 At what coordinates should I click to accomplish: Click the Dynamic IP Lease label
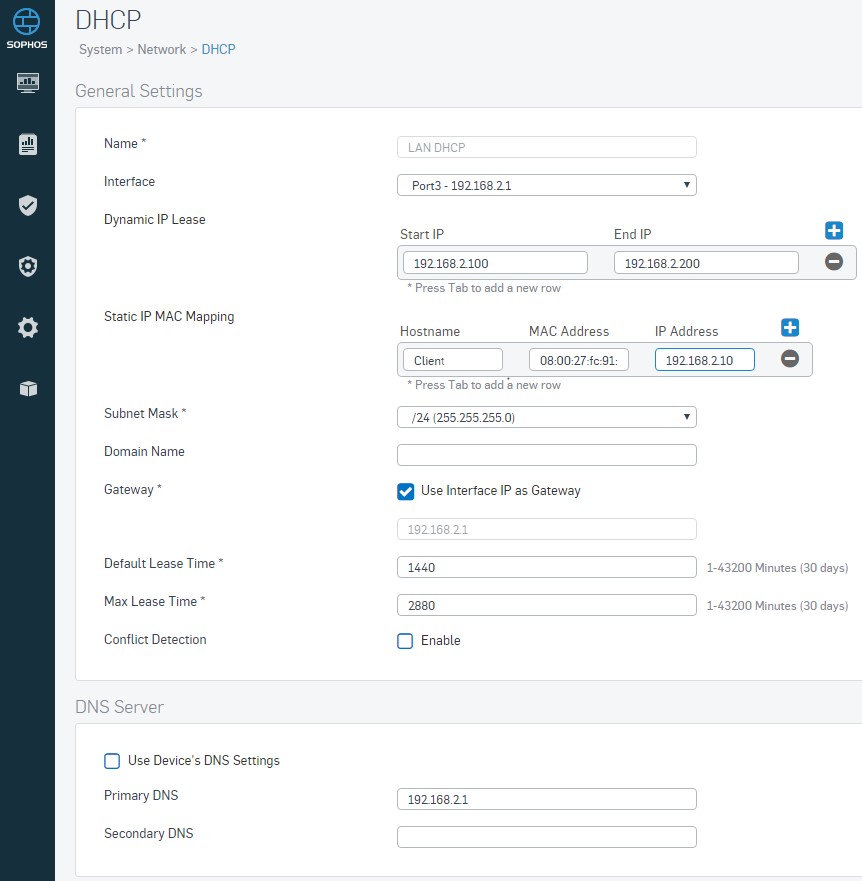(x=155, y=220)
